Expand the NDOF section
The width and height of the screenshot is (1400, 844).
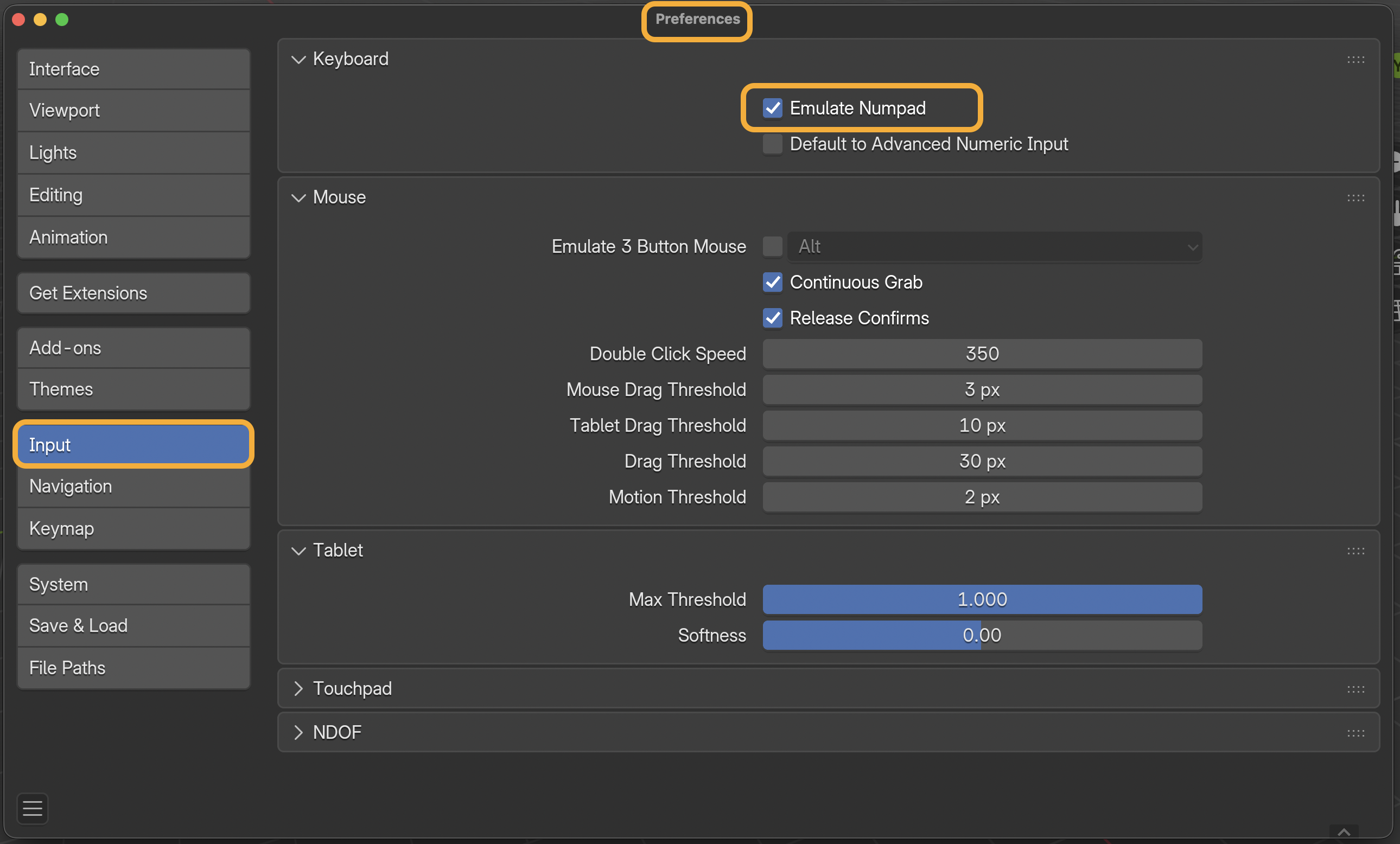[298, 733]
